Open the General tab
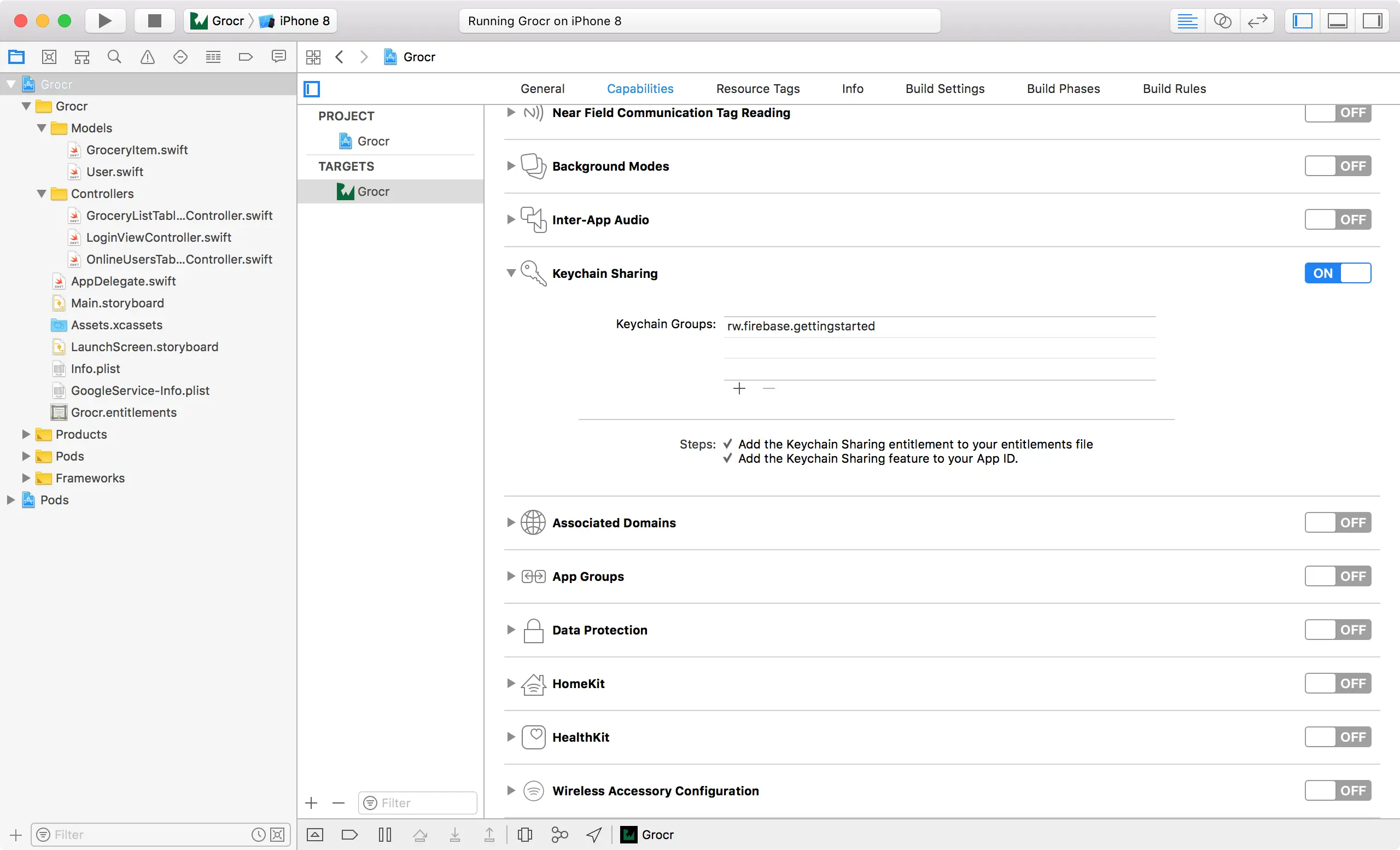1400x850 pixels. tap(542, 89)
